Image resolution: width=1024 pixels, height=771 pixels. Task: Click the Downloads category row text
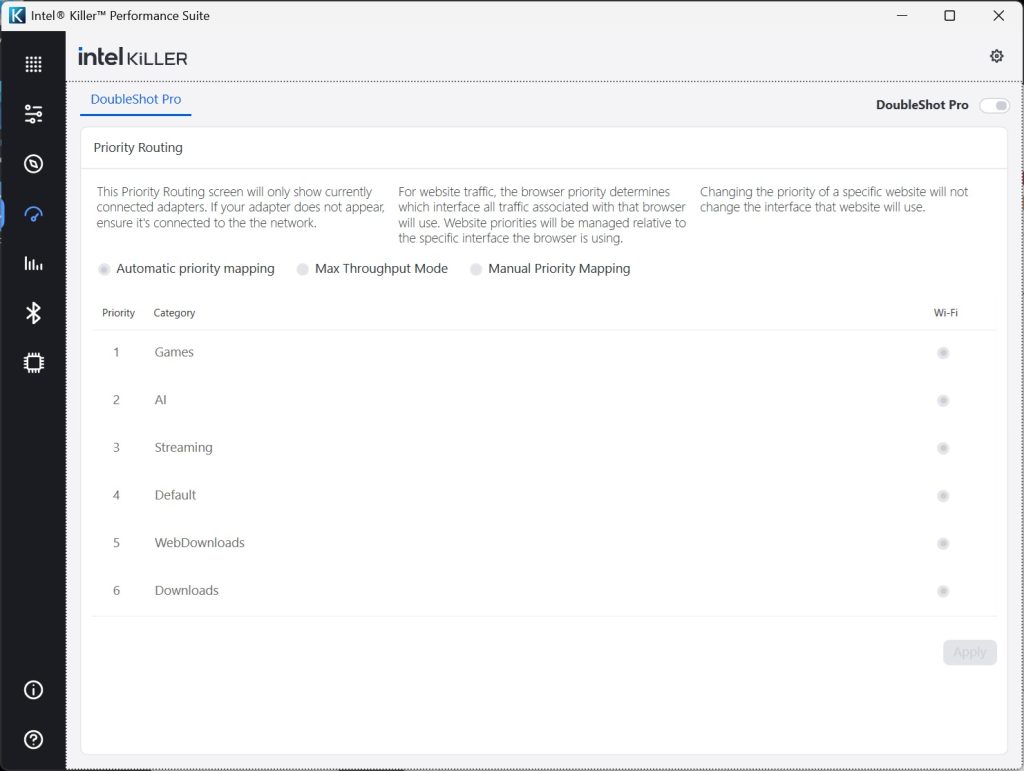(186, 590)
